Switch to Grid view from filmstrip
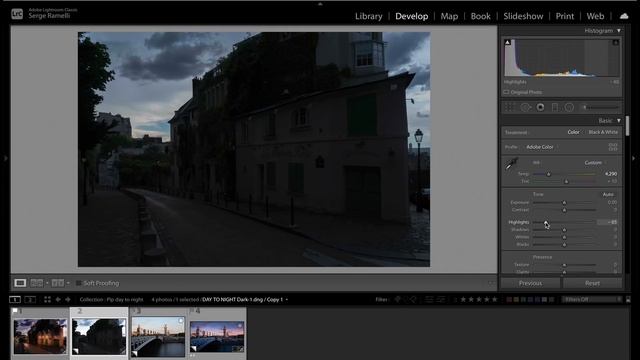This screenshot has width=640, height=360. coord(47,300)
